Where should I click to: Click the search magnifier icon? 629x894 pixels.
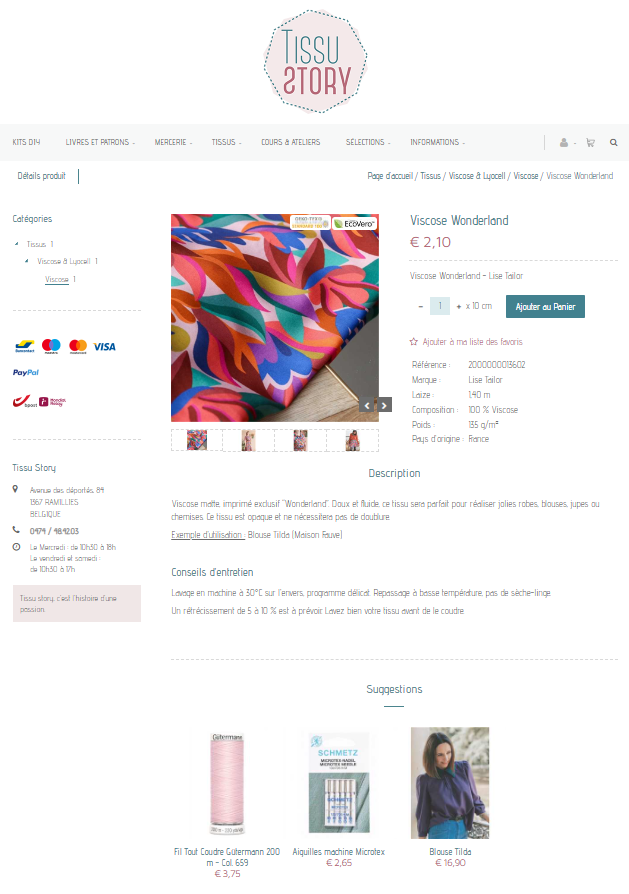coord(614,143)
